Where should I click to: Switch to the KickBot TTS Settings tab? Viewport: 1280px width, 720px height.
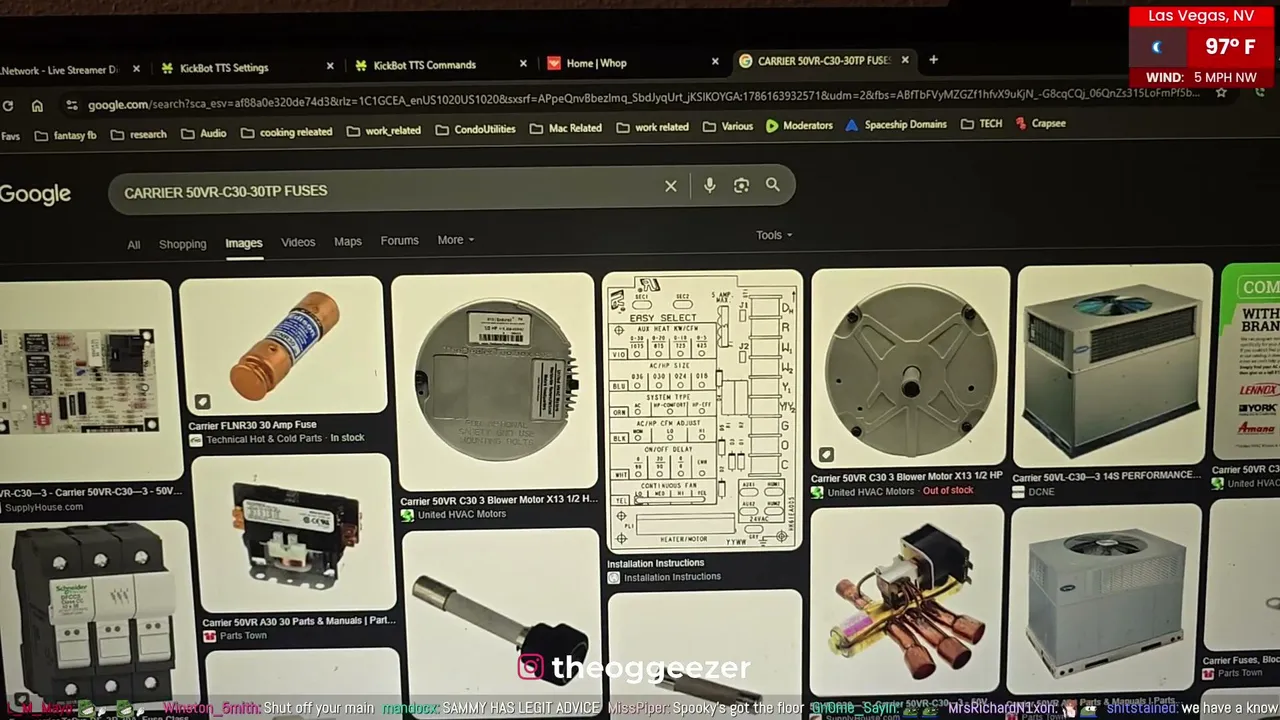pos(224,68)
